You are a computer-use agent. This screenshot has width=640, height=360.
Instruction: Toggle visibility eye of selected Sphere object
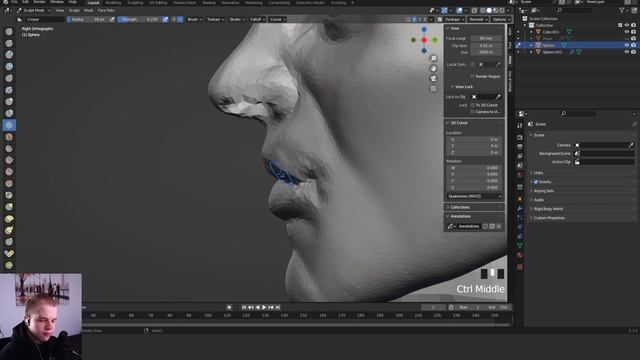point(627,45)
